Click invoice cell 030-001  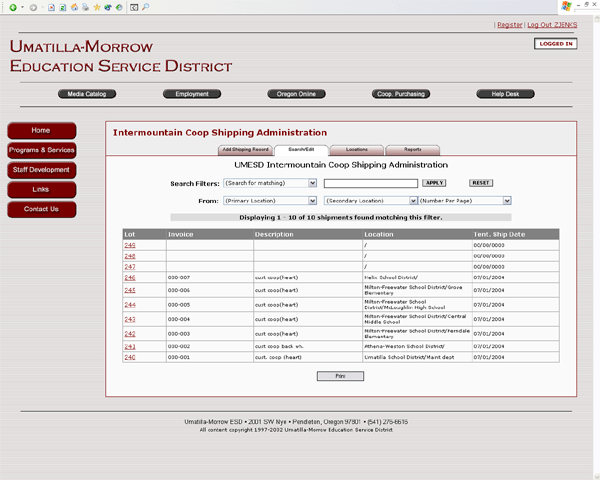(210, 357)
